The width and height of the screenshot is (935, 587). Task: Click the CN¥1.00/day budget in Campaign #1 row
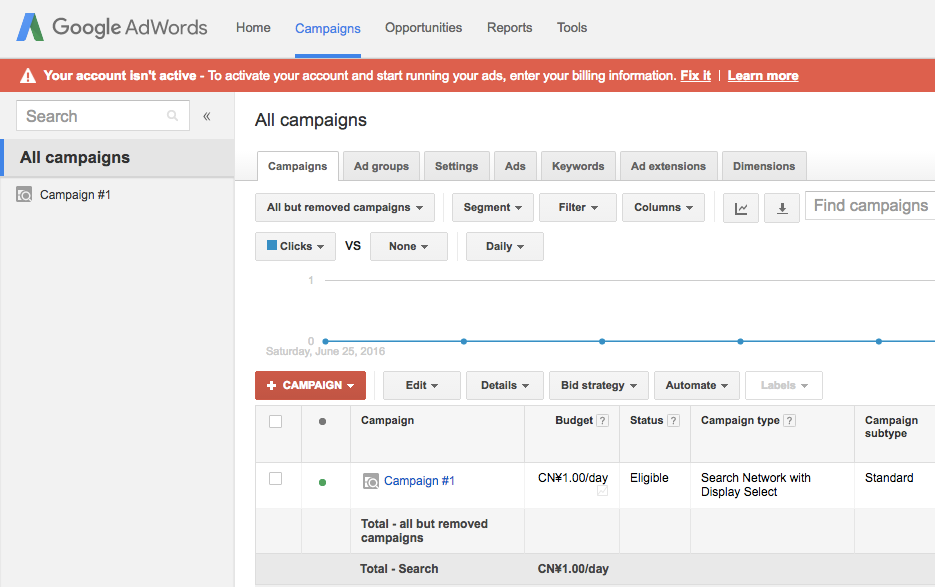pos(572,478)
